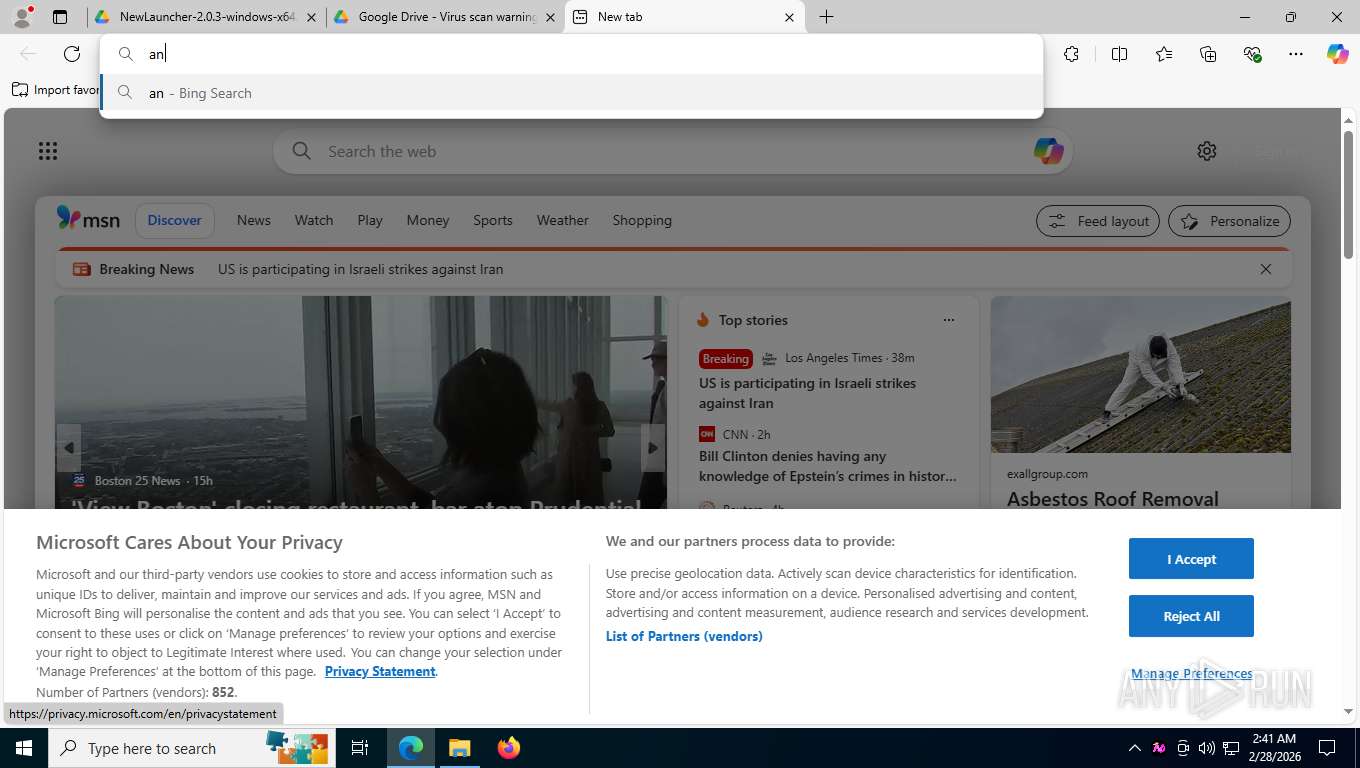Open the Edge profile icon
This screenshot has height=768, width=1360.
(22, 17)
